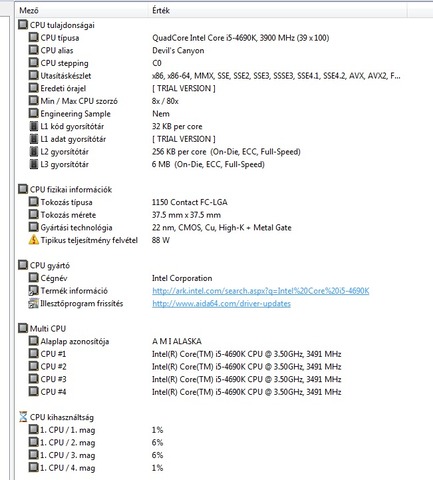Click the CPU fizikai információk group icon
433x480 pixels.
tap(23, 189)
